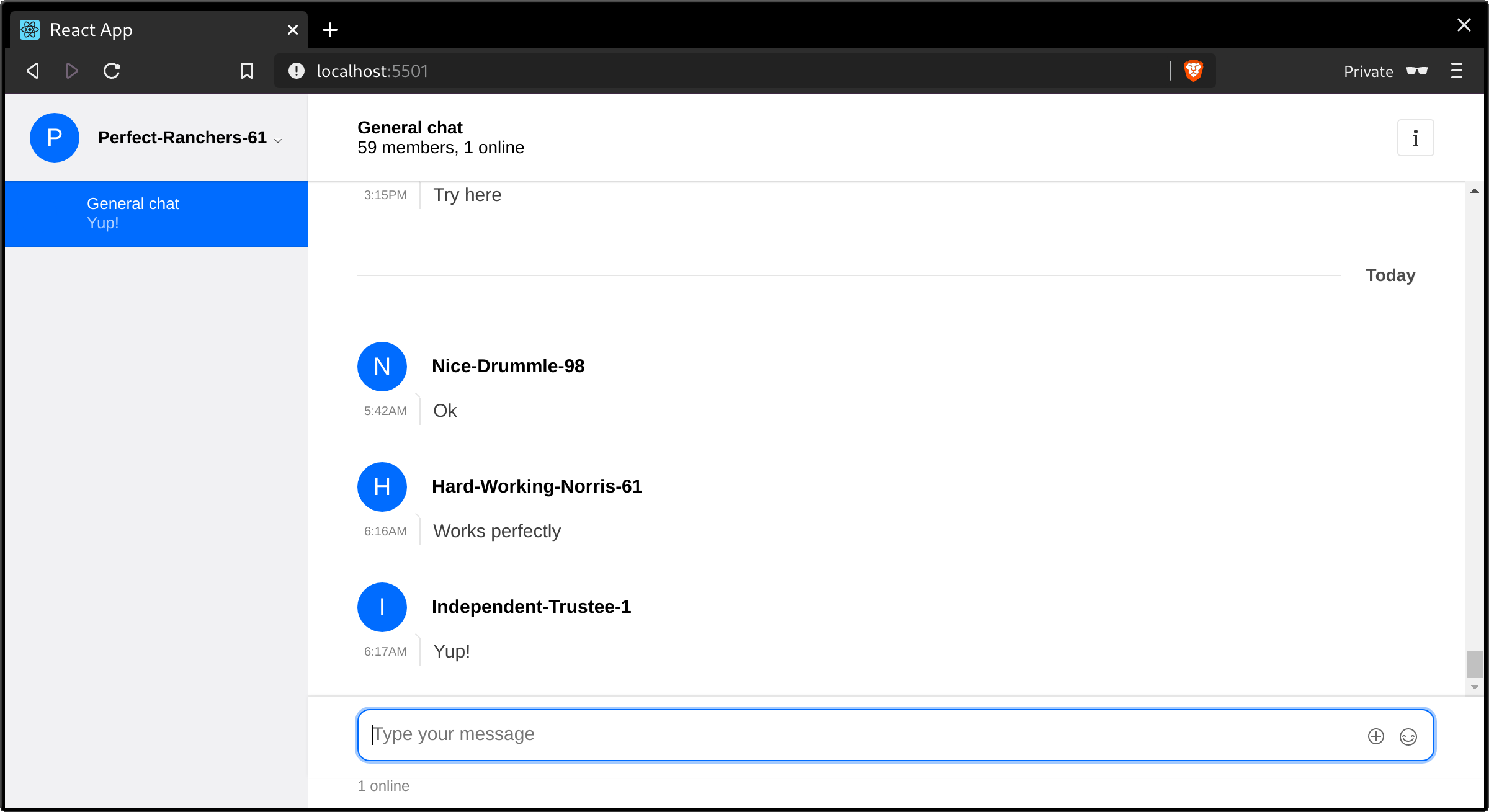1489x812 pixels.
Task: Select the General chat channel in sidebar
Action: 156,214
